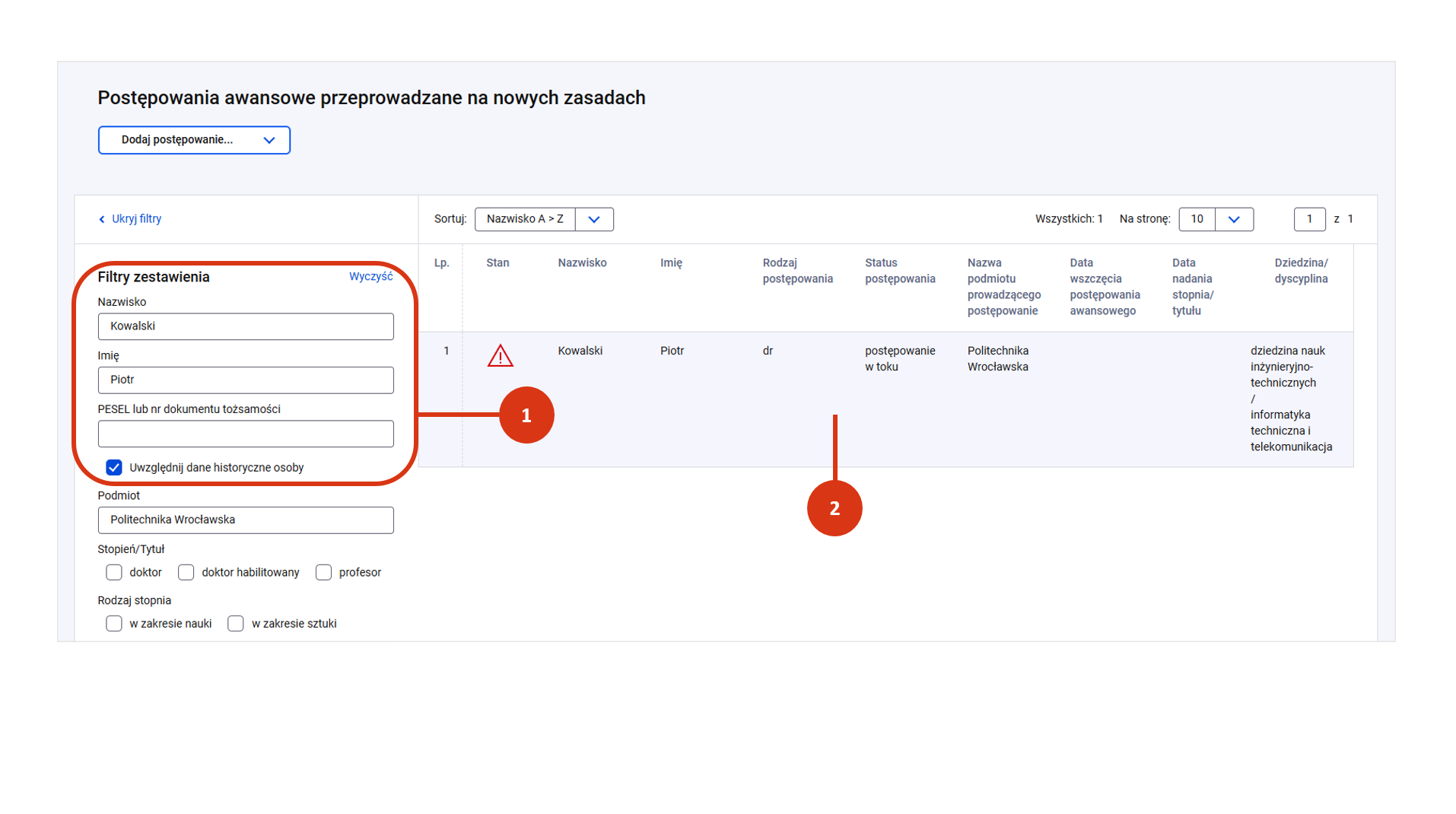Enable the doktor habilitowany checkbox
1456x814 pixels.
(x=186, y=573)
